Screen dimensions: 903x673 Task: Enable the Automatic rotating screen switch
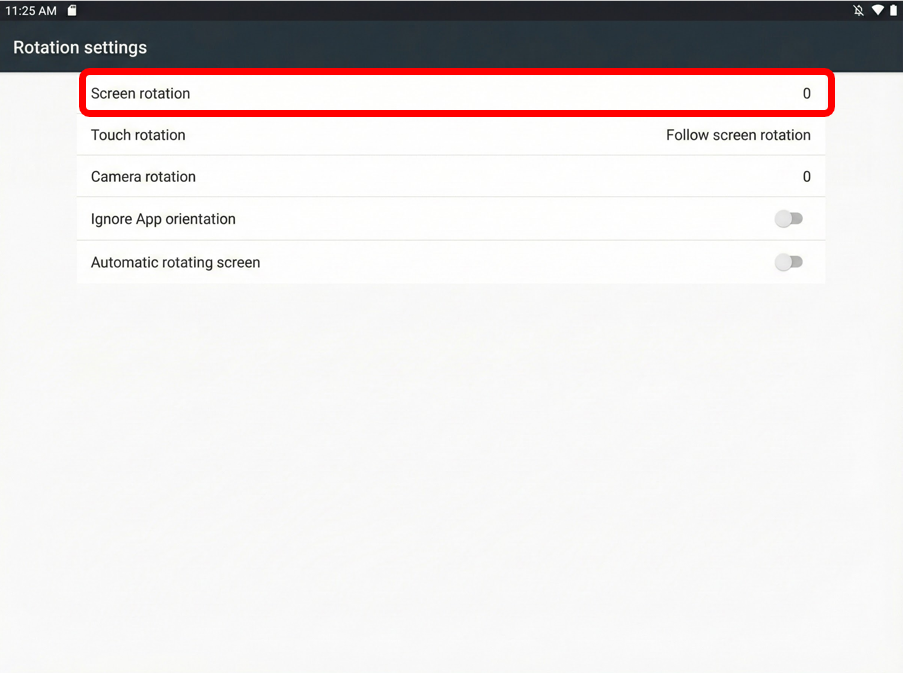tap(788, 263)
